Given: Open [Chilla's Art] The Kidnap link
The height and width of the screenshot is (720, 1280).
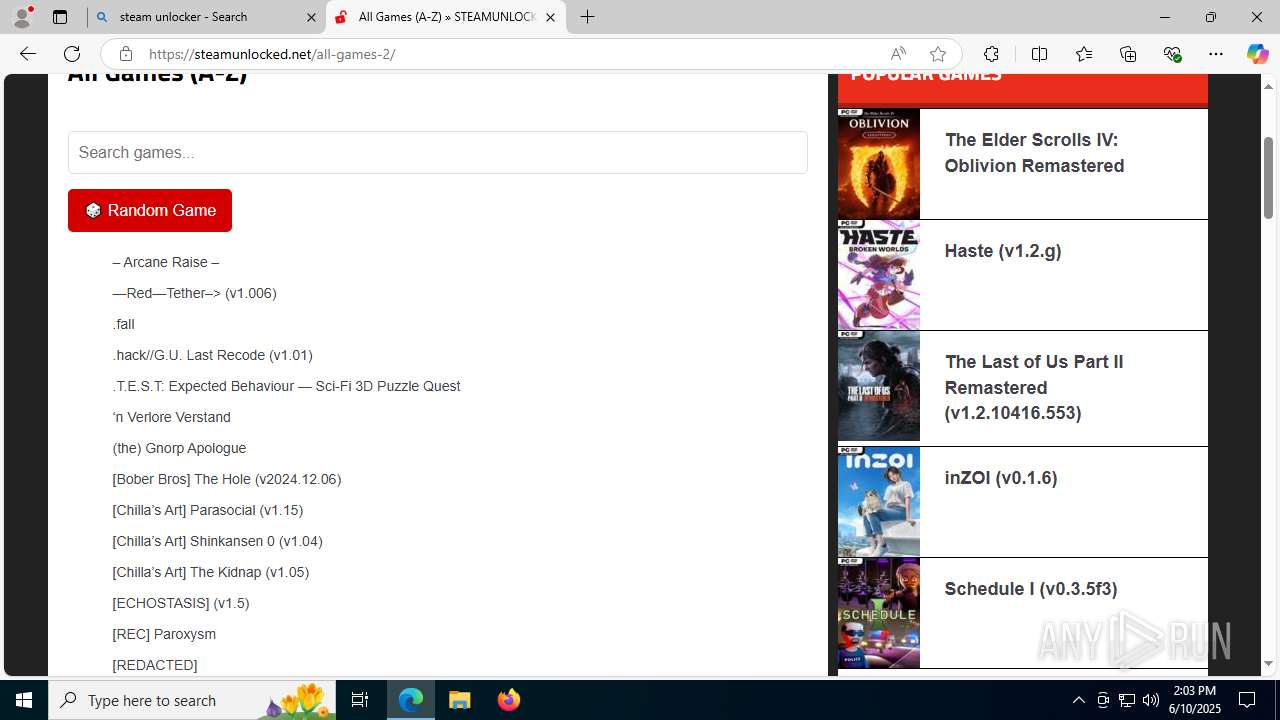Looking at the screenshot, I should [x=210, y=572].
